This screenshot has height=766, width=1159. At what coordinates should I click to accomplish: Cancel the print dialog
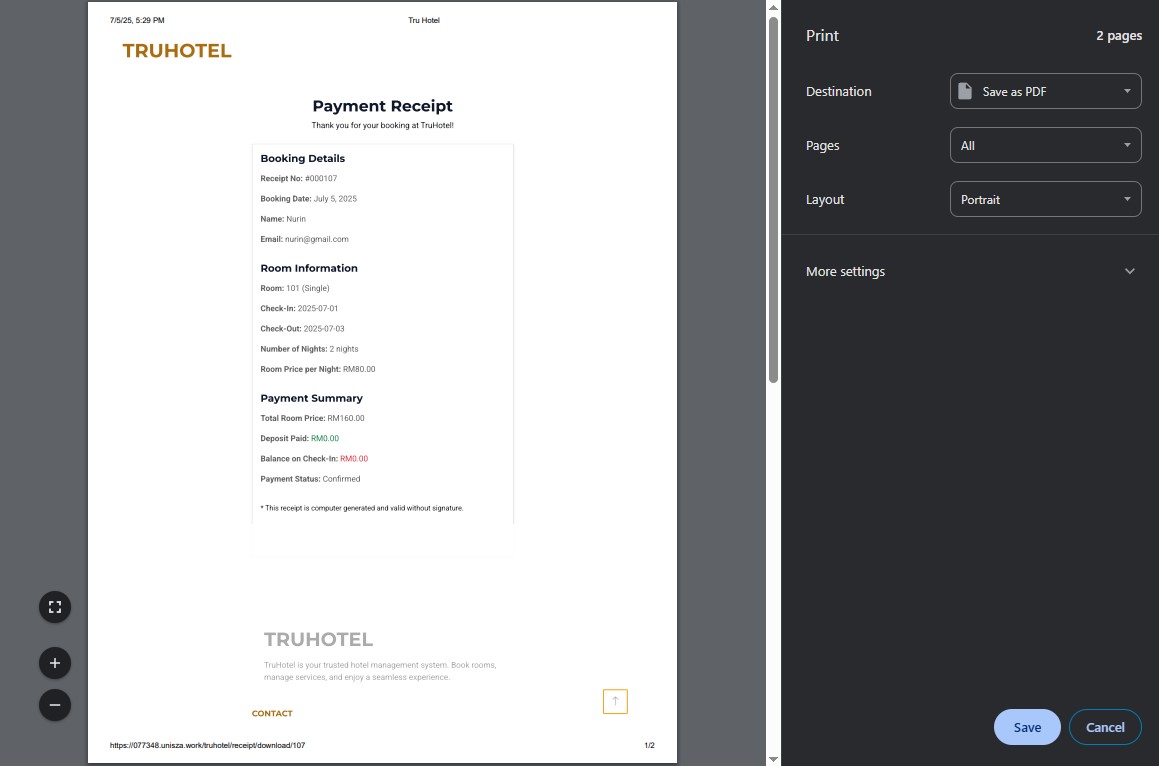coord(1105,728)
